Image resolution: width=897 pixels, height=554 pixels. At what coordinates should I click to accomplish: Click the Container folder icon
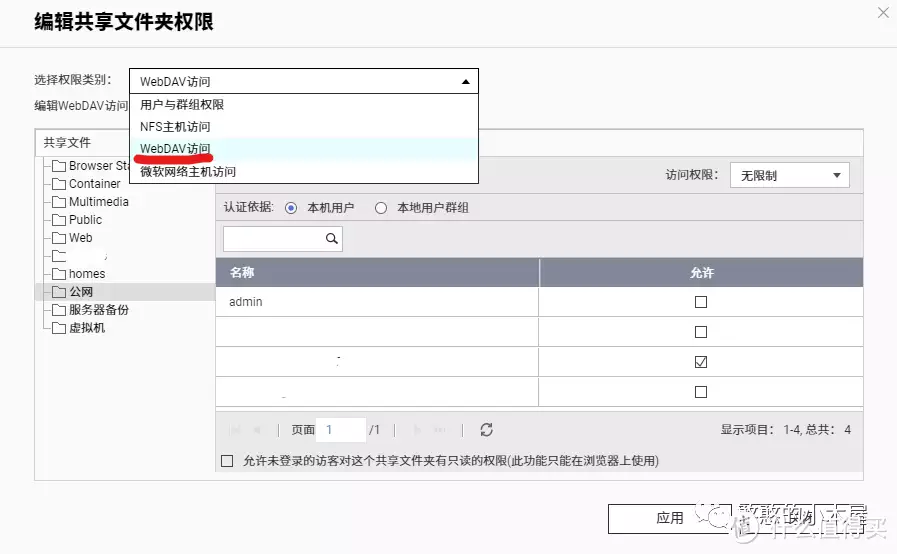[59, 184]
